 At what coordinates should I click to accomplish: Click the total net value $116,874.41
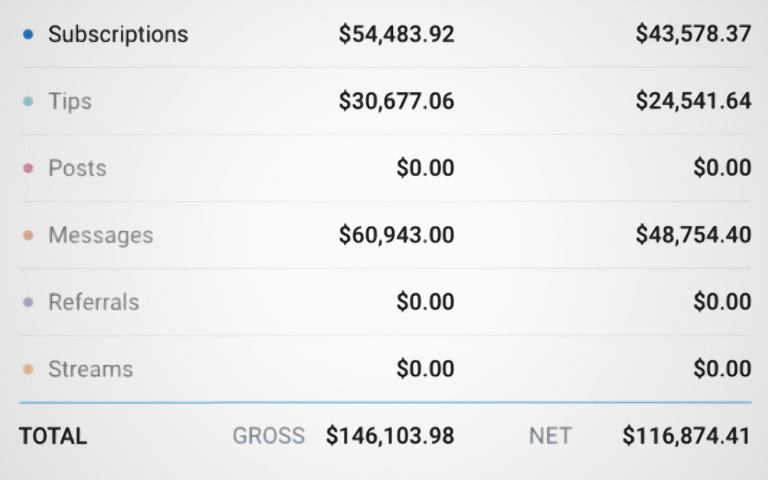point(686,436)
